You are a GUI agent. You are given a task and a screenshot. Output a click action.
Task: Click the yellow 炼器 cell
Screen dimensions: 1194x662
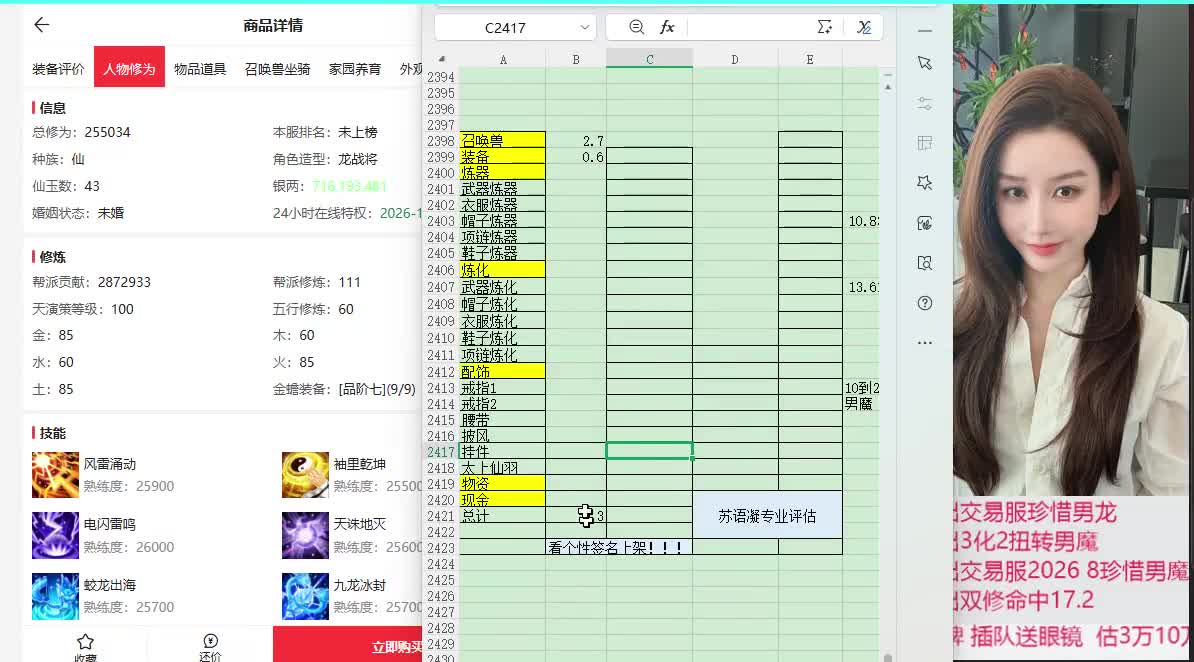(503, 172)
